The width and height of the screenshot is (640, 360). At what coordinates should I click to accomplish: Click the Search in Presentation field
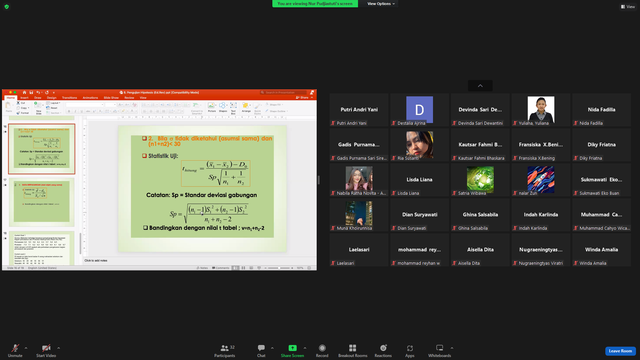pyautogui.click(x=283, y=93)
